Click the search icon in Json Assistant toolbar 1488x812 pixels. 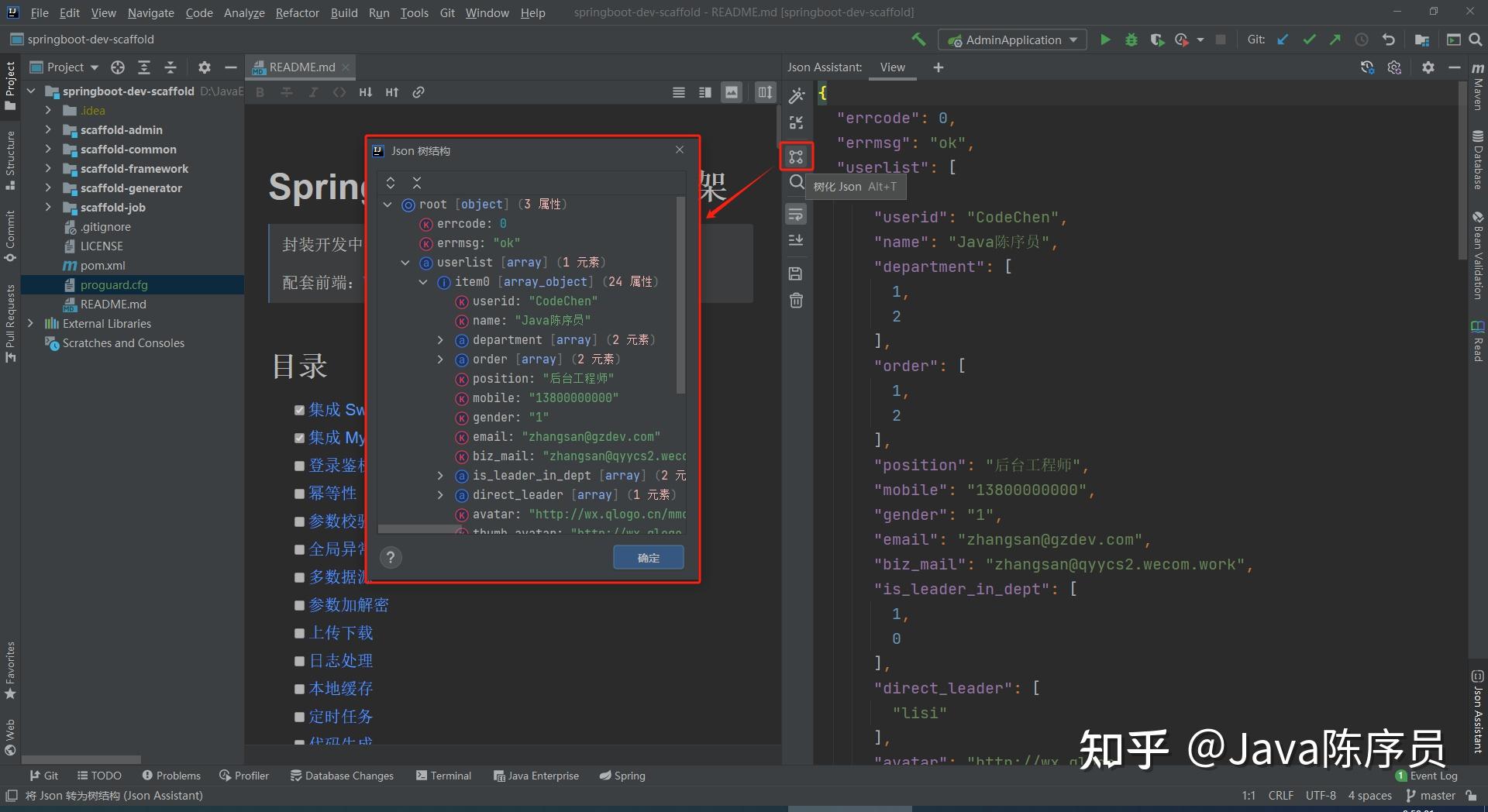click(x=796, y=183)
